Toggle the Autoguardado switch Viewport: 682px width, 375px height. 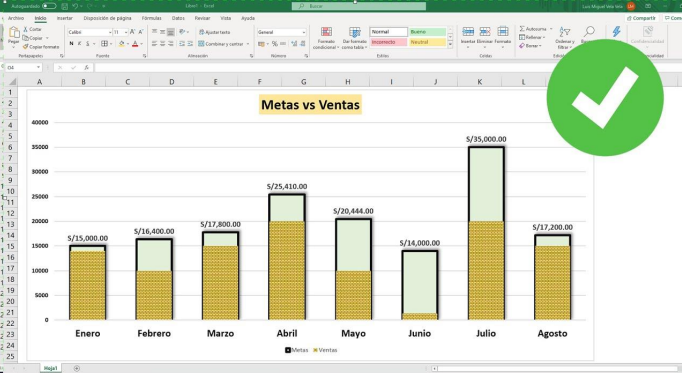tap(49, 6)
